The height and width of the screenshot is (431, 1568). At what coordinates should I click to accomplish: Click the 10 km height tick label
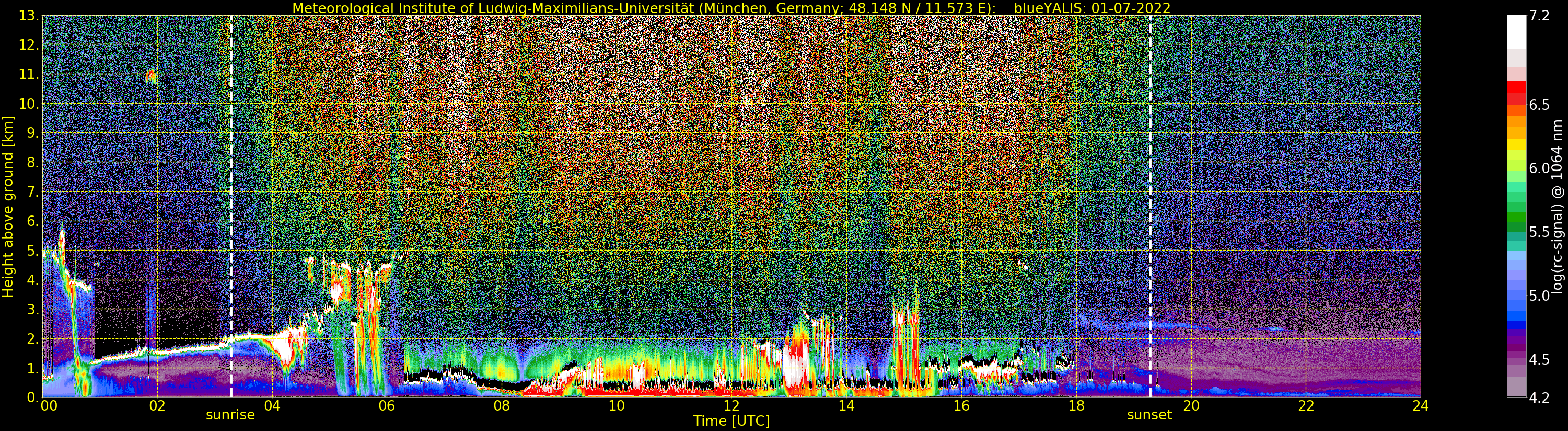coord(29,104)
